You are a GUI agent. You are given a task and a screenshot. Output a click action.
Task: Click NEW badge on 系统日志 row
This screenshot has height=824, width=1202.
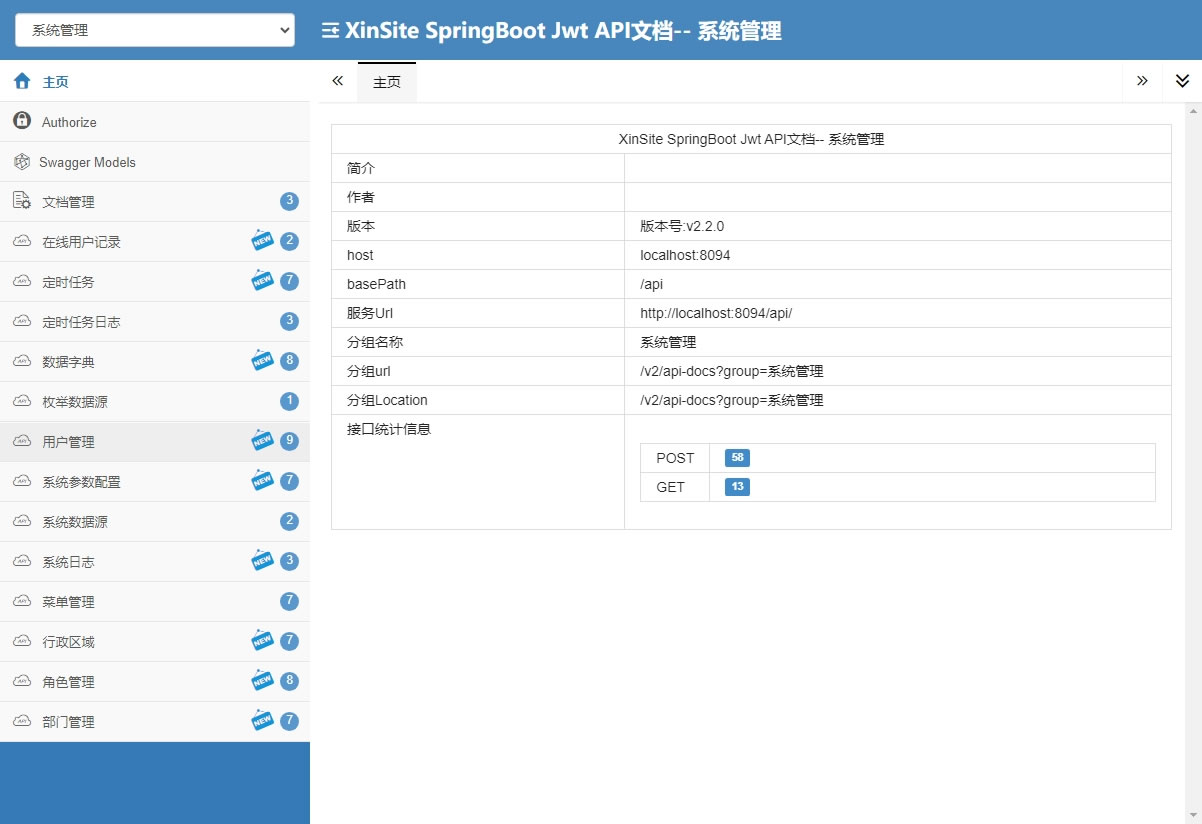coord(262,560)
